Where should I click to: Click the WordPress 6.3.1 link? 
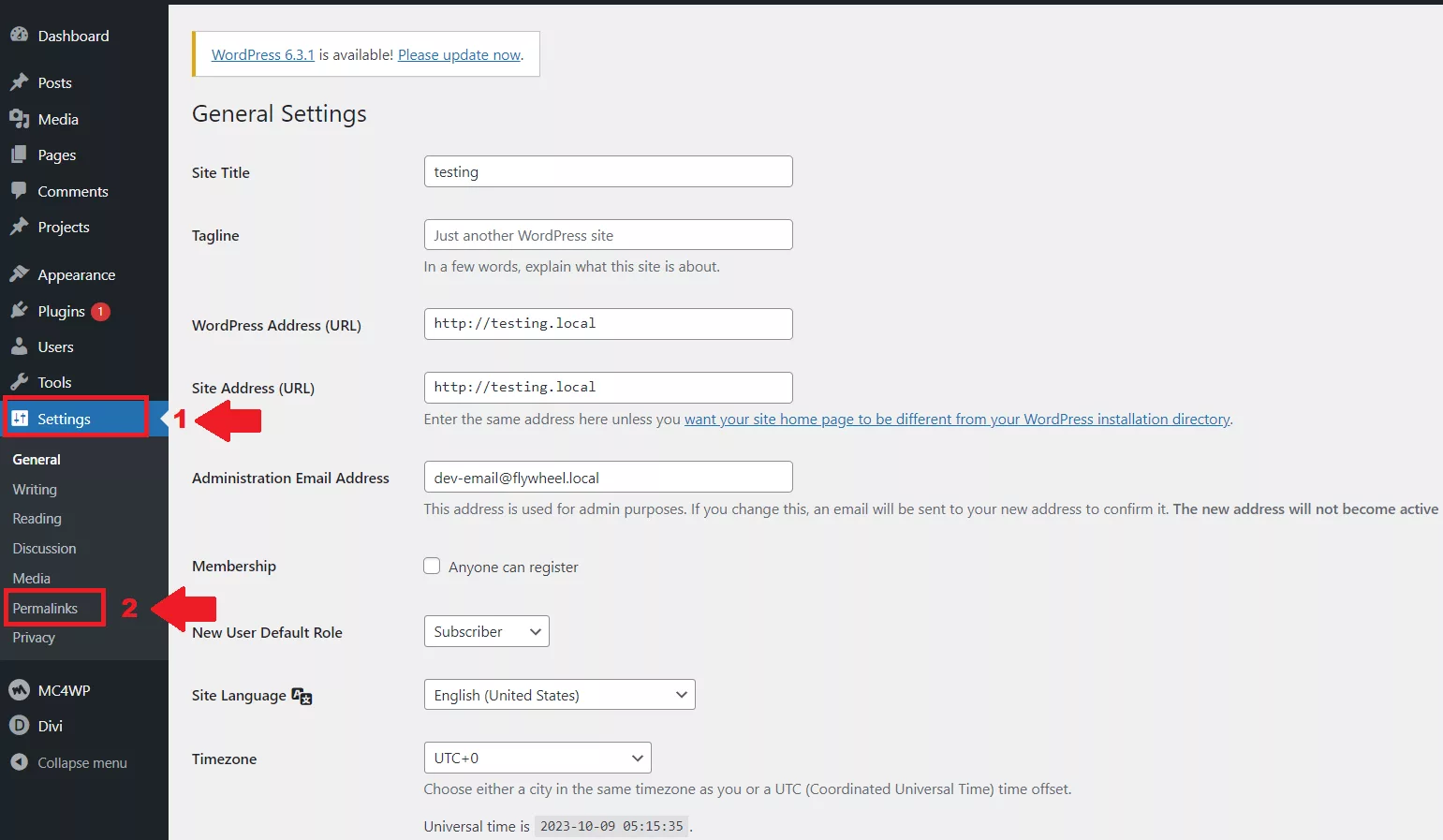pyautogui.click(x=263, y=55)
